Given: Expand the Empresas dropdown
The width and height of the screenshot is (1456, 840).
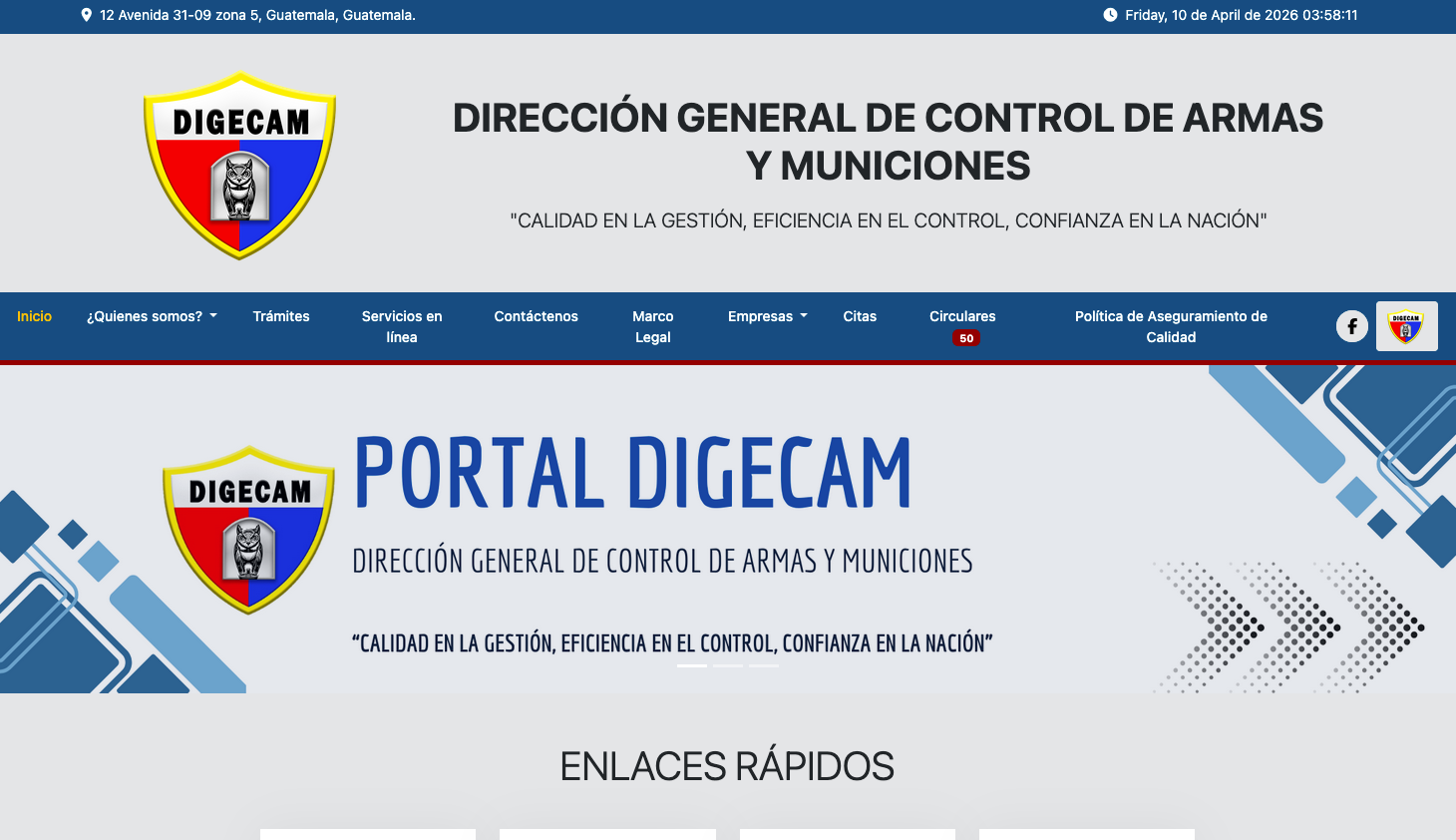Looking at the screenshot, I should pos(768,316).
